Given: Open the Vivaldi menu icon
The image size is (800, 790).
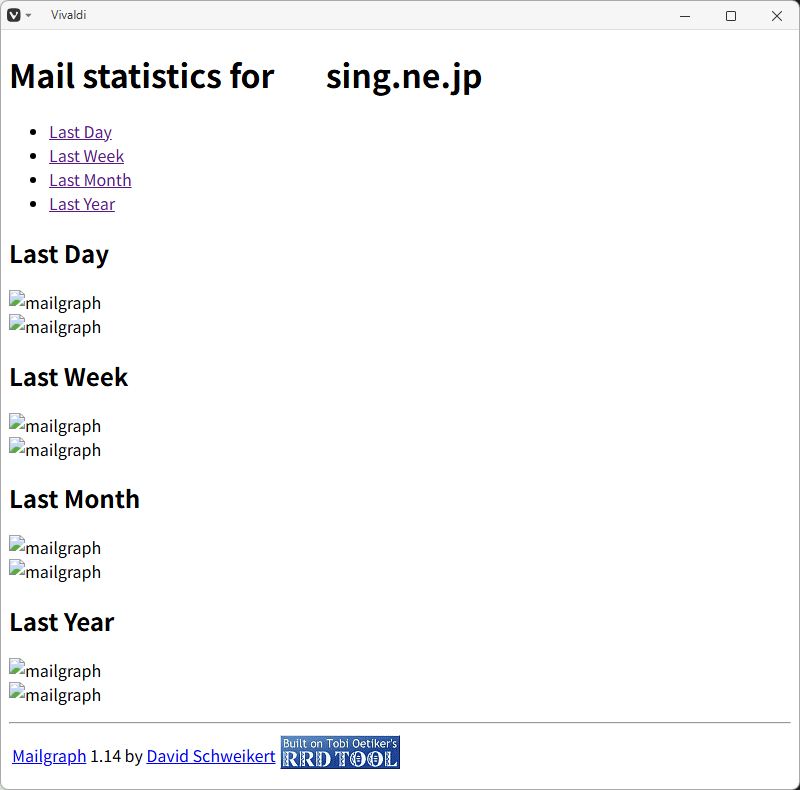Looking at the screenshot, I should tap(14, 15).
